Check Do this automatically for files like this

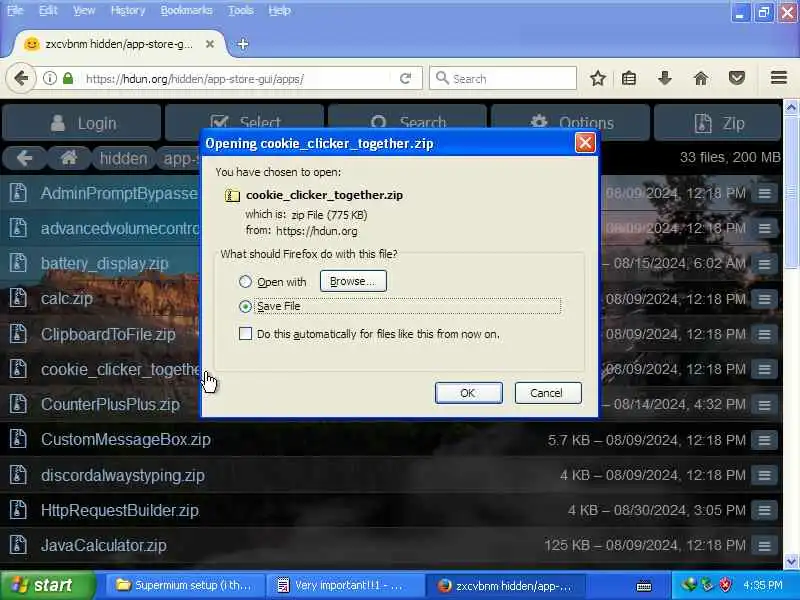(245, 334)
